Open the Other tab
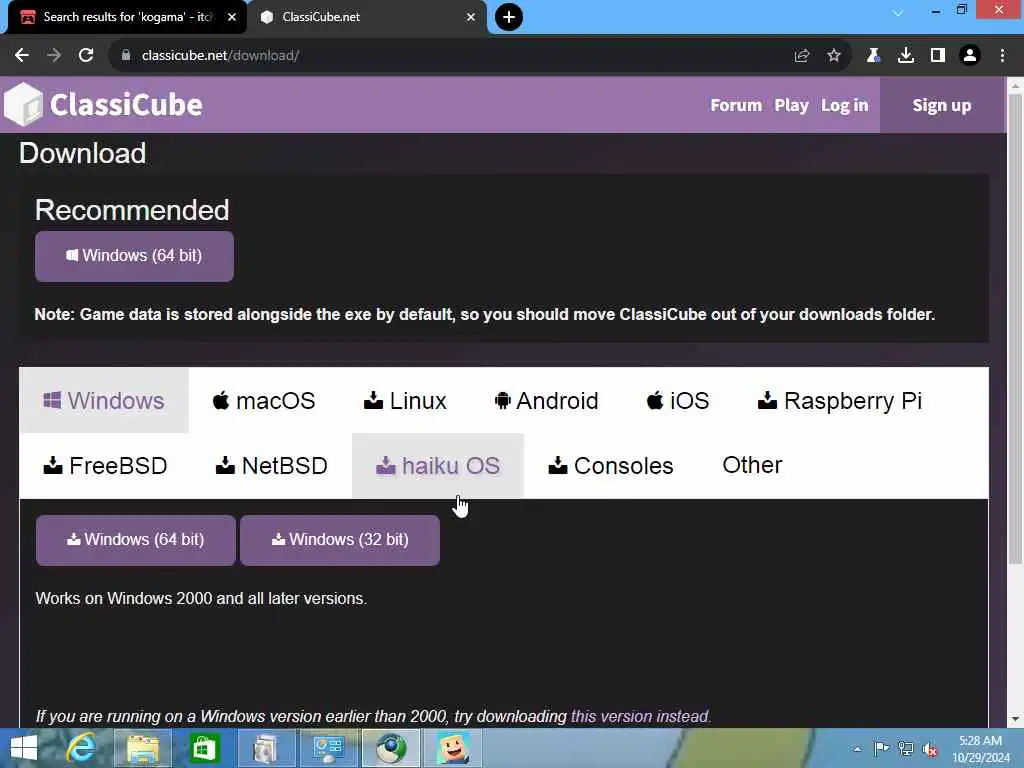Screen dimensions: 1024x768 point(752,465)
